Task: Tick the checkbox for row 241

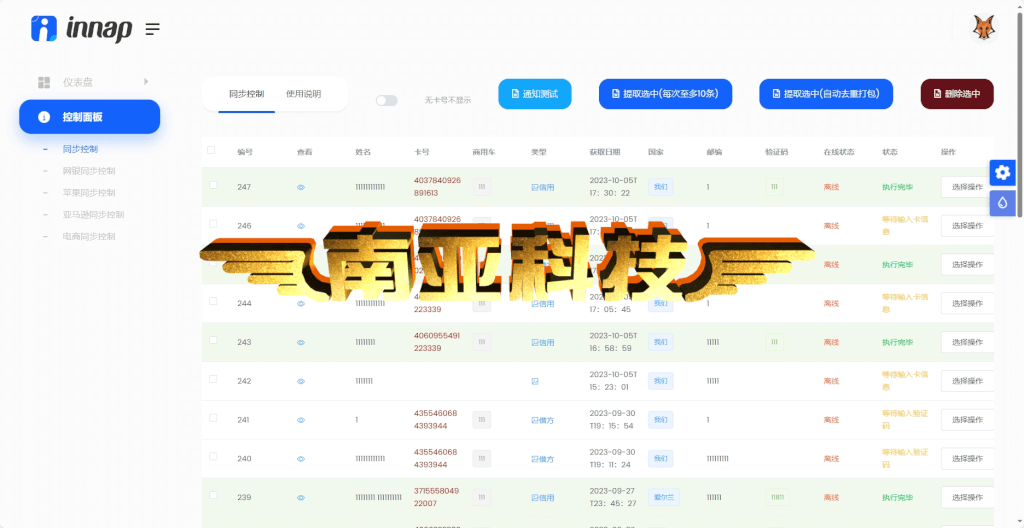Action: [213, 418]
